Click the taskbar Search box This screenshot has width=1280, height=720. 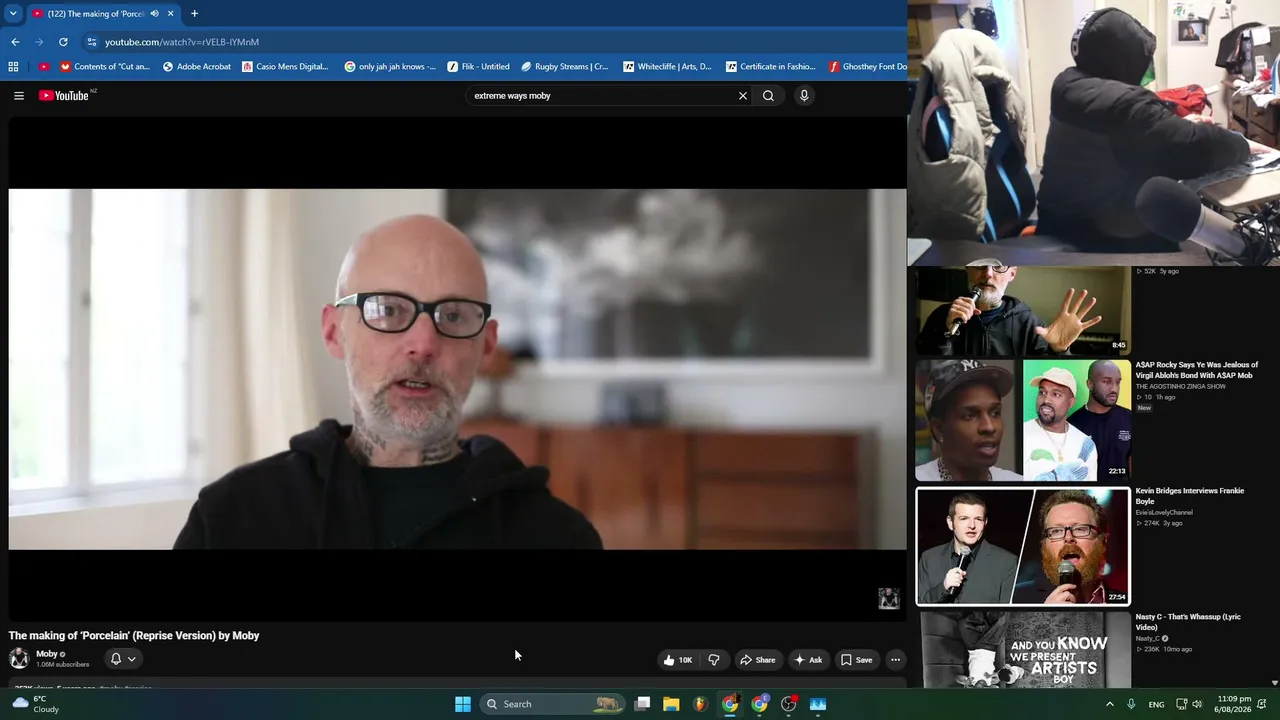(x=552, y=704)
